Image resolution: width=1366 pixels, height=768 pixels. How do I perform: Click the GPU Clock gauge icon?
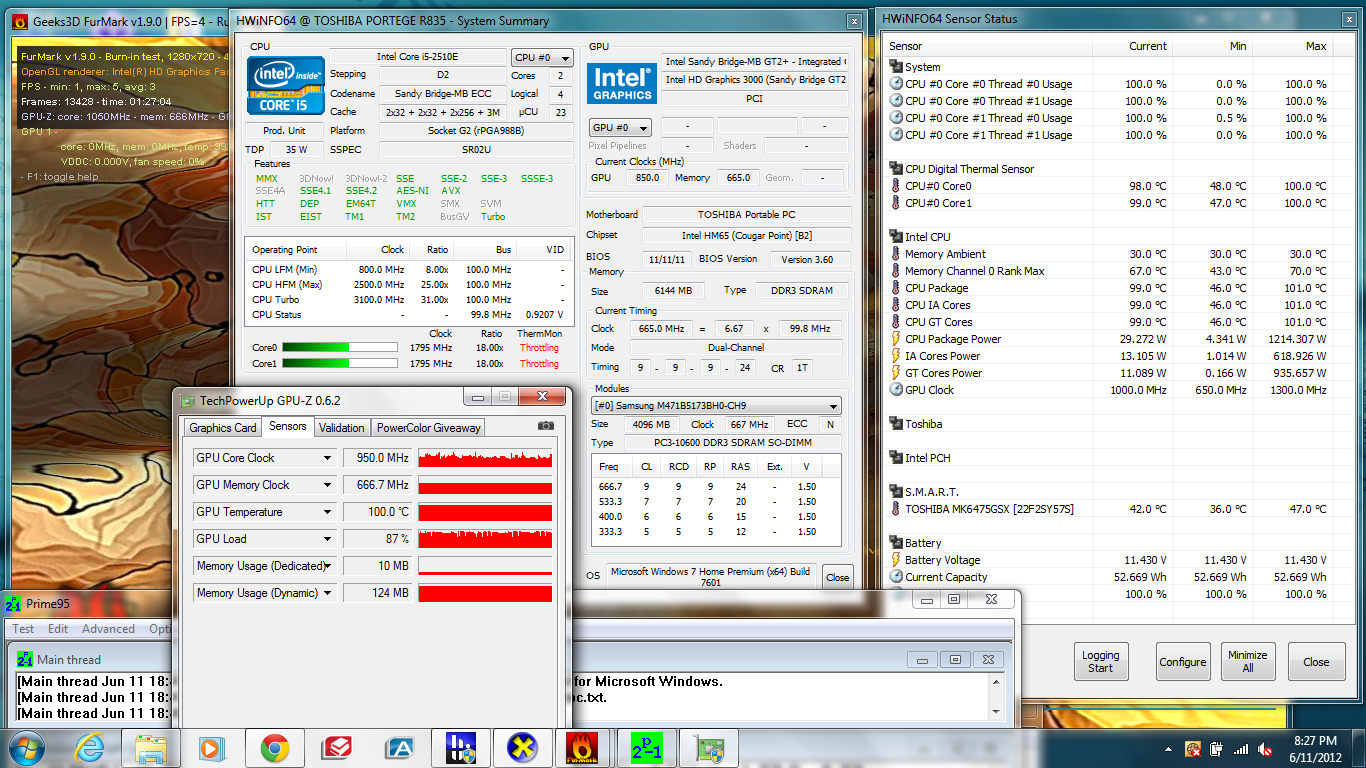[896, 390]
